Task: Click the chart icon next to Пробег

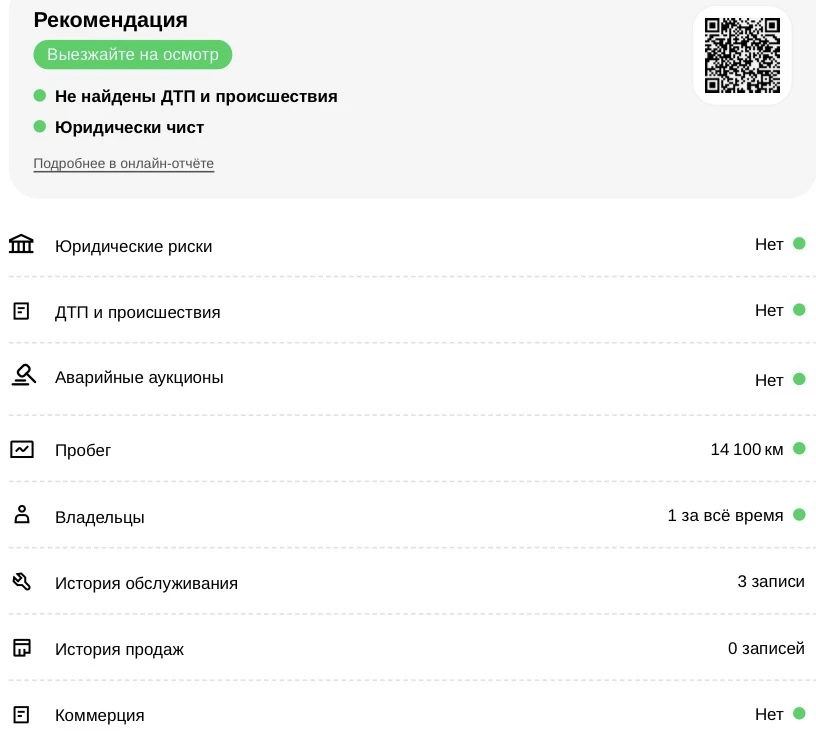Action: point(22,449)
